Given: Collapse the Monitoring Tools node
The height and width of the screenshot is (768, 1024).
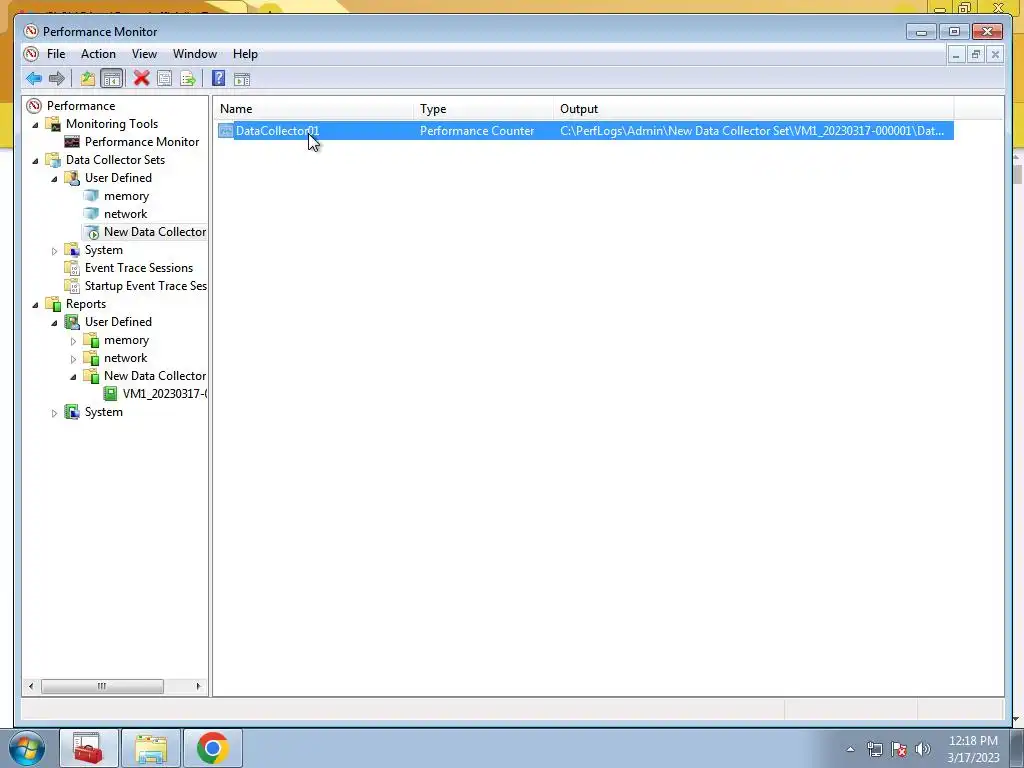Looking at the screenshot, I should pos(35,125).
